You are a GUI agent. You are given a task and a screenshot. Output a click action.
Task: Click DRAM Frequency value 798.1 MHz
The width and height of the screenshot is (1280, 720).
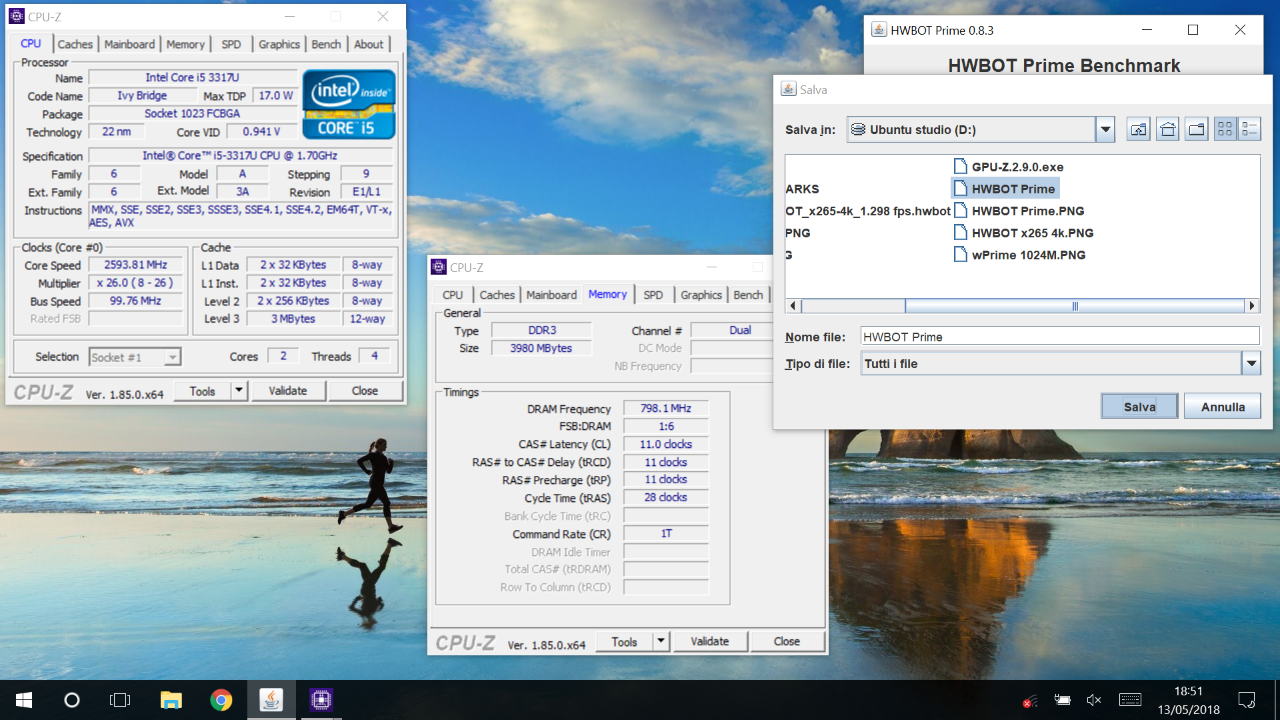pos(666,409)
